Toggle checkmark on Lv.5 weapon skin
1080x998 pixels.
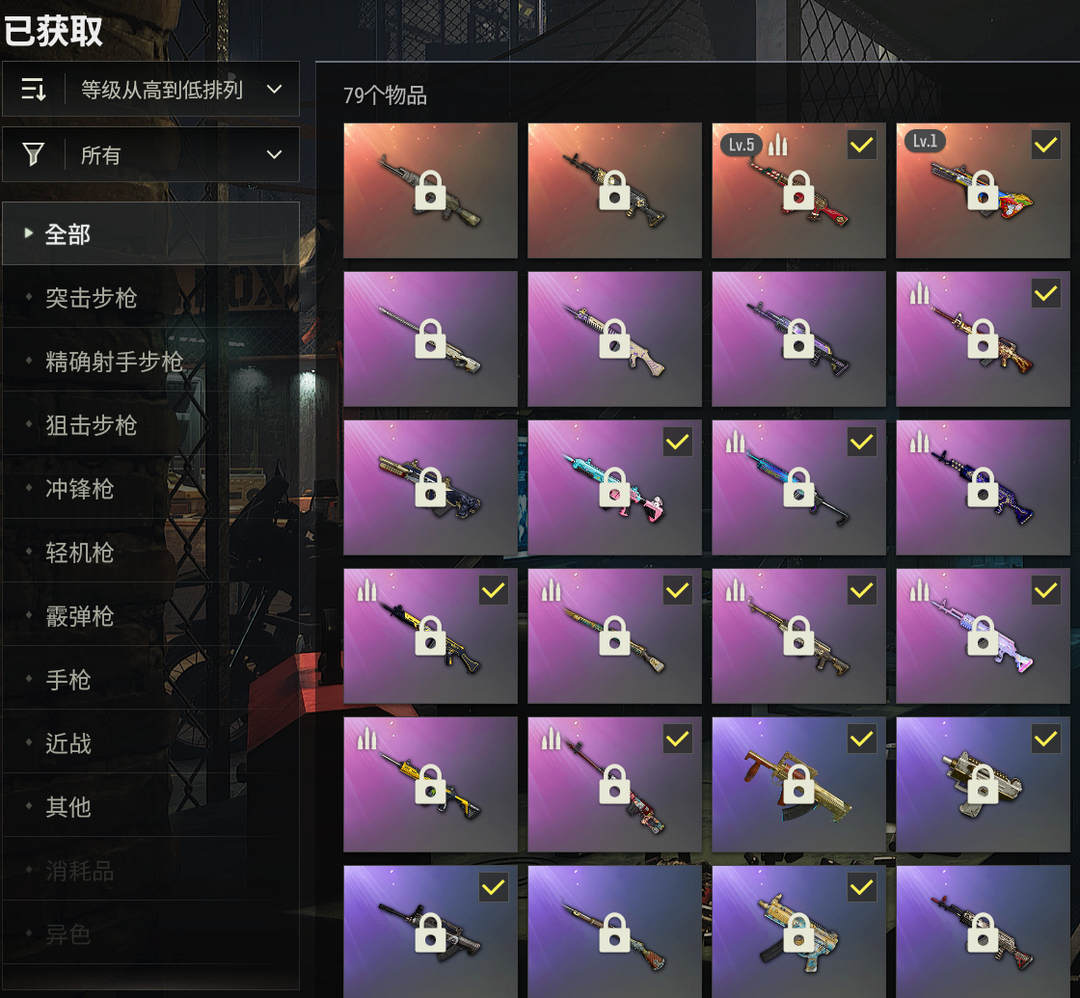click(862, 145)
